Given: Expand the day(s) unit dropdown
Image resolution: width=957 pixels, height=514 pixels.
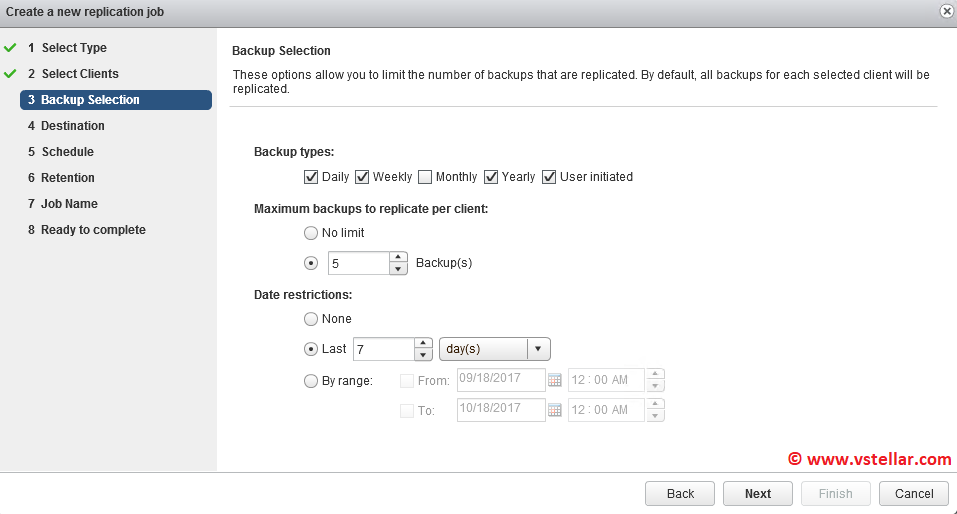Looking at the screenshot, I should 538,349.
